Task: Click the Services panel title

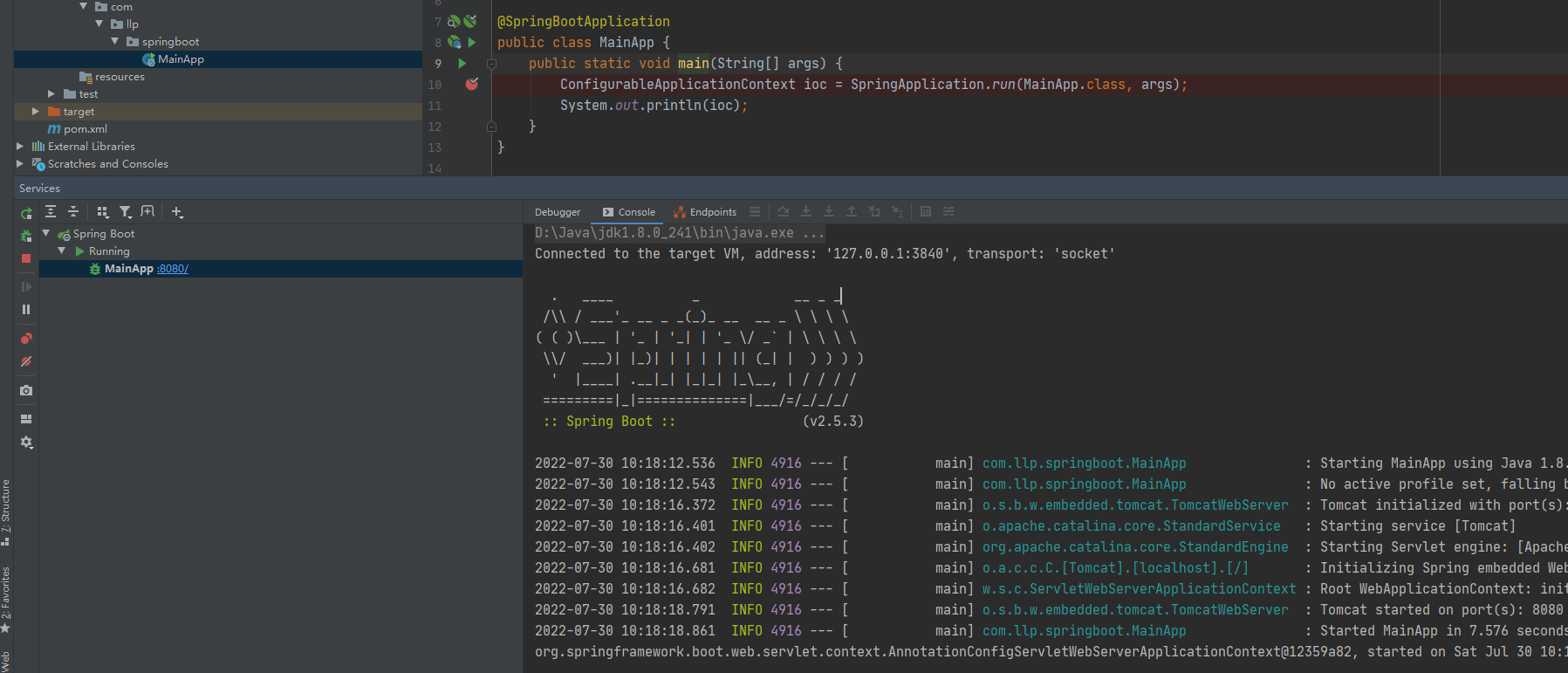Action: [x=39, y=189]
